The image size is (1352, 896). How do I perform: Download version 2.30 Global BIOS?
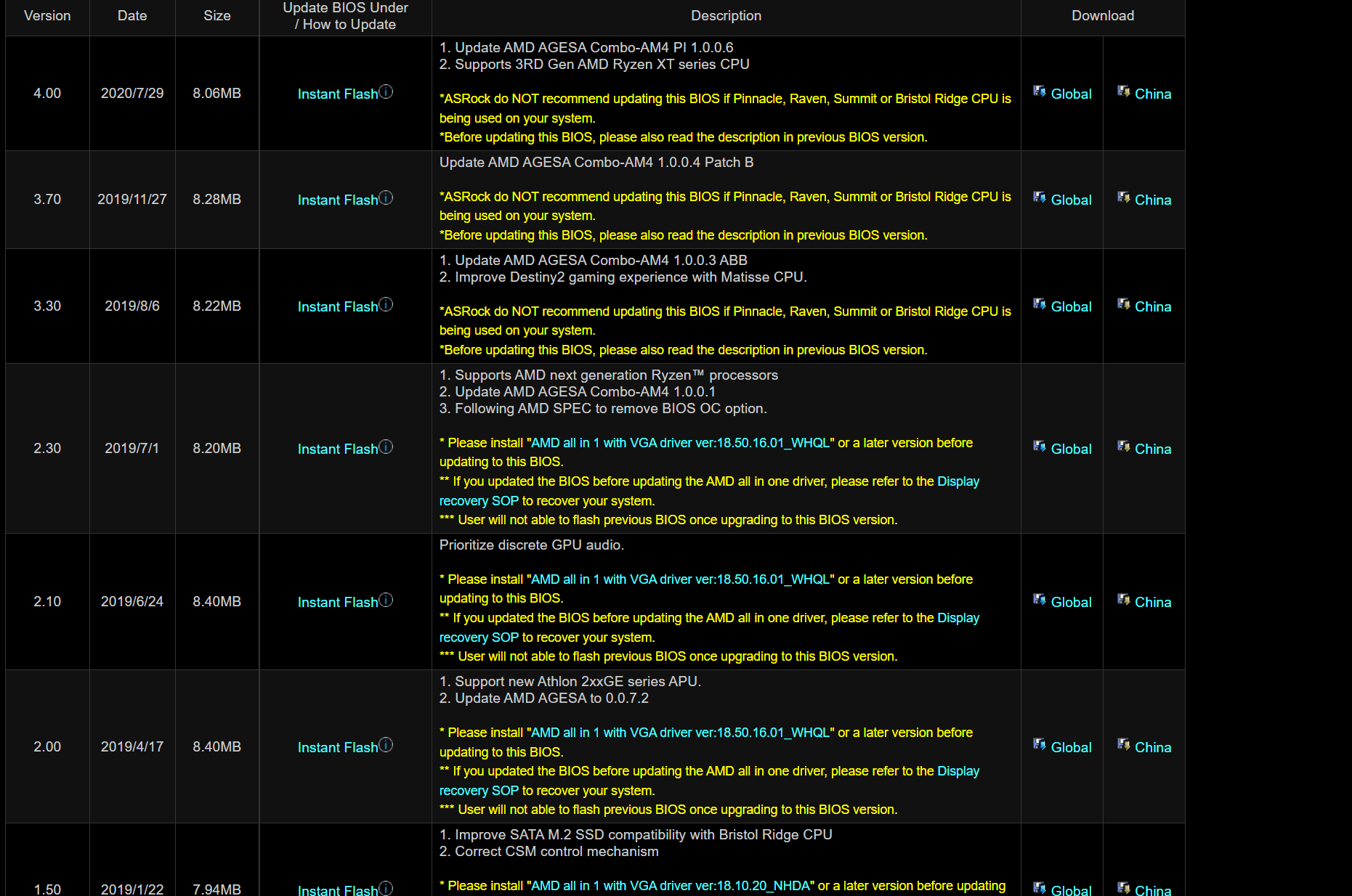coord(1071,449)
